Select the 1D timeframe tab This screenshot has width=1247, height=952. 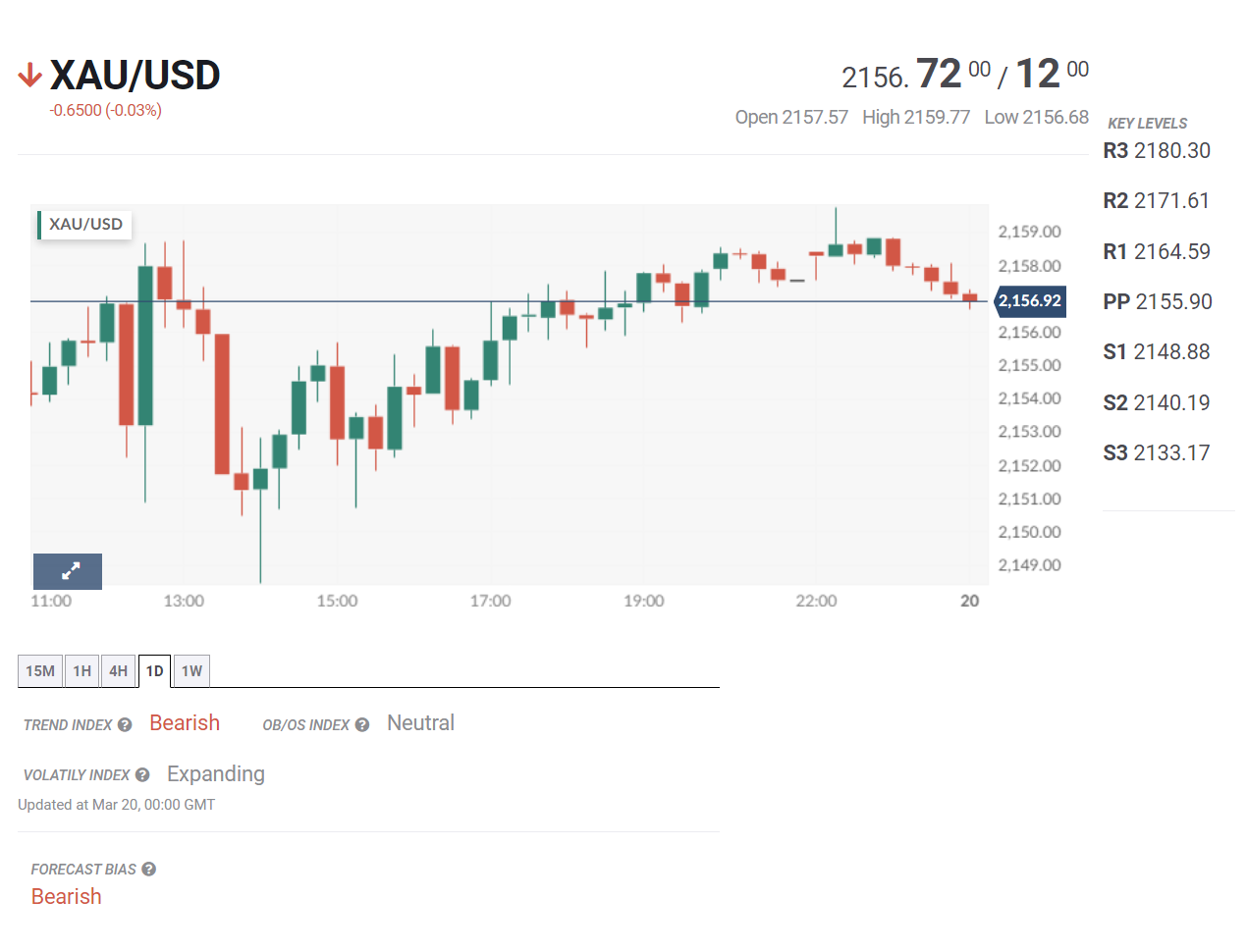tap(155, 671)
